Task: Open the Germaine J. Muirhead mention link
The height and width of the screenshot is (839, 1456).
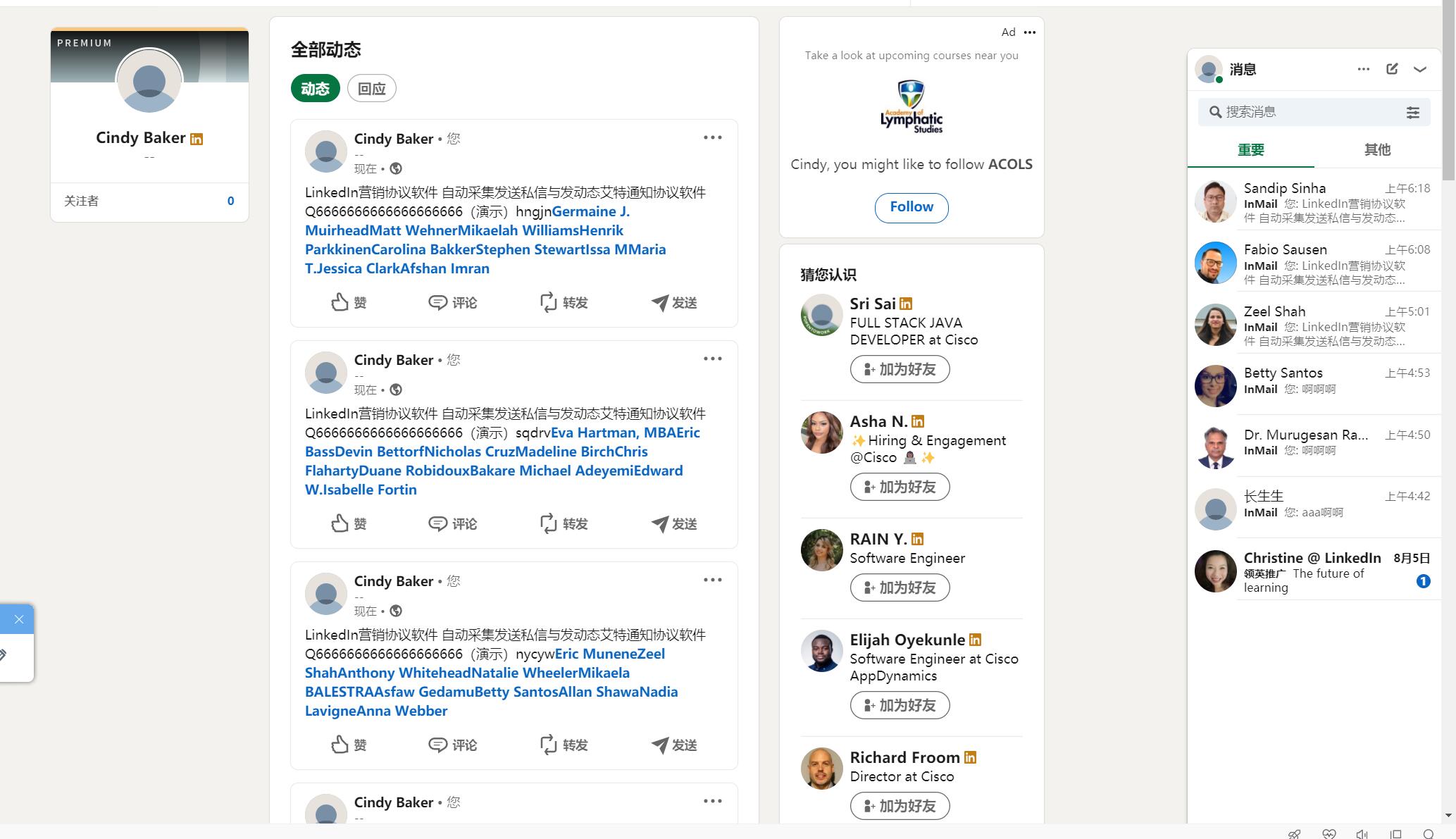Action: (590, 212)
